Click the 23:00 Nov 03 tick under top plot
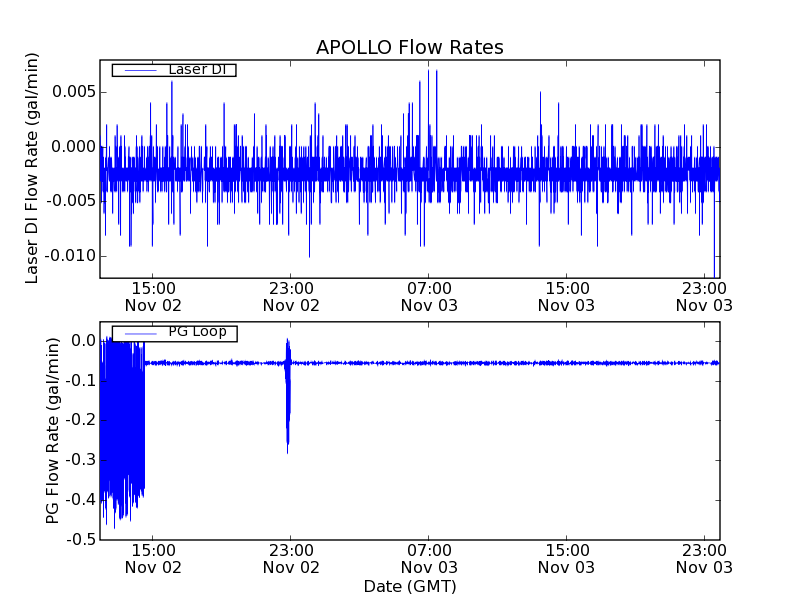 pyautogui.click(x=704, y=296)
